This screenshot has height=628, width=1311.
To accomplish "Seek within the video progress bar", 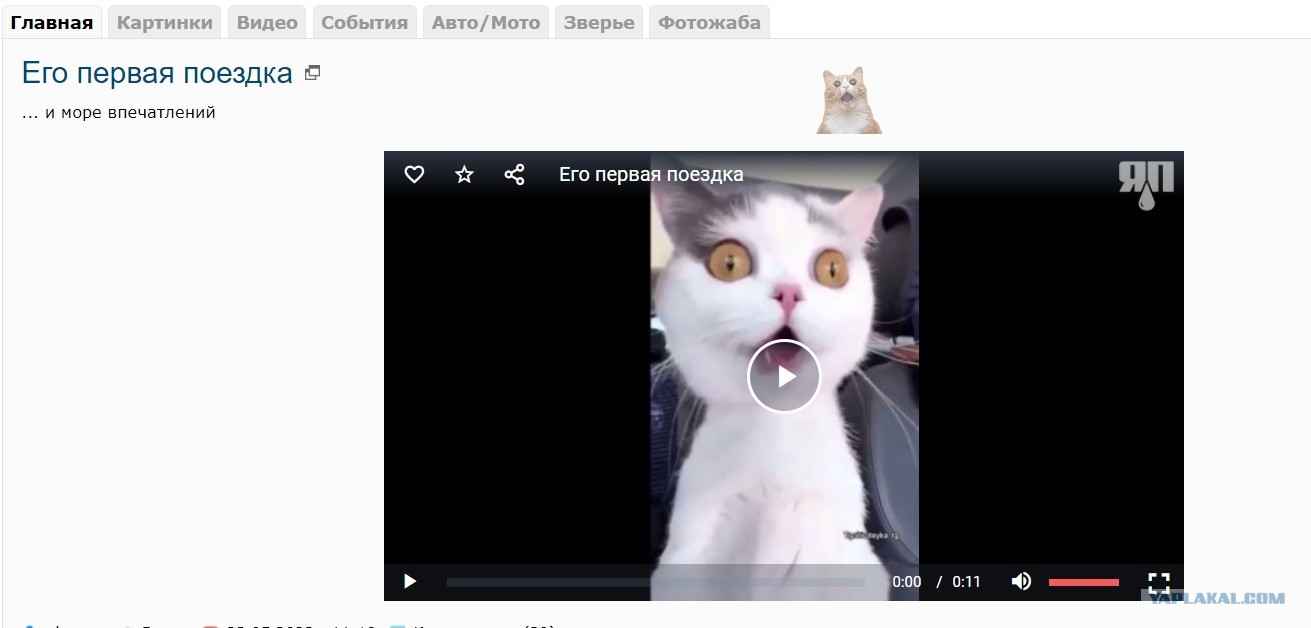I will (656, 582).
